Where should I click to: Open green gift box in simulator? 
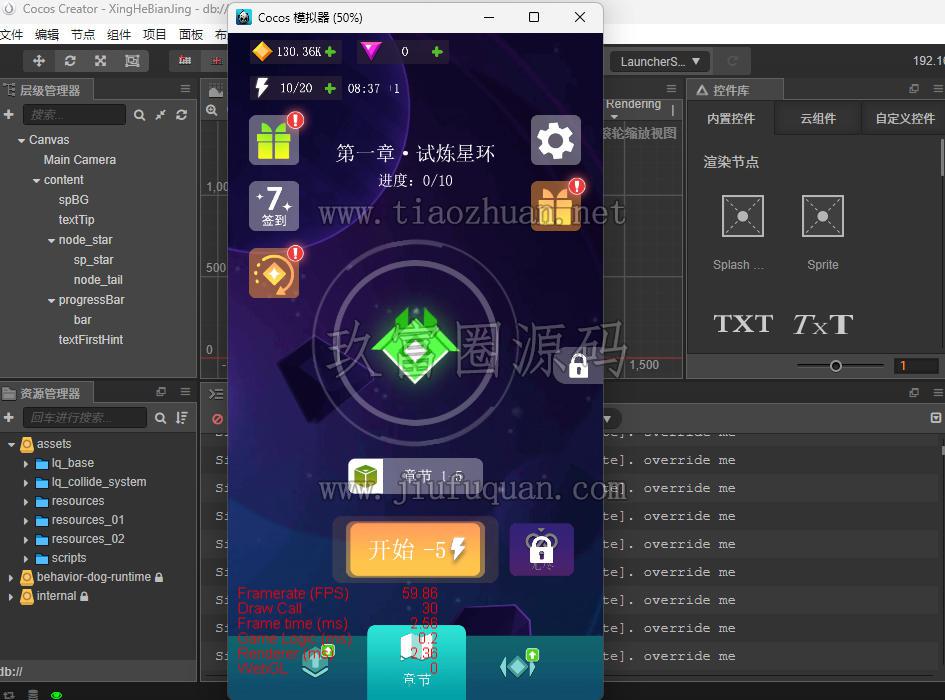(x=274, y=140)
